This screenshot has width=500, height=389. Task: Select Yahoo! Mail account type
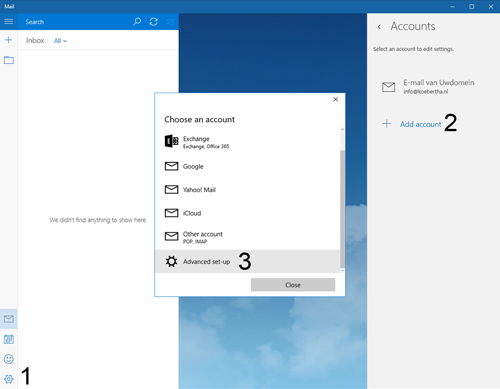(248, 189)
